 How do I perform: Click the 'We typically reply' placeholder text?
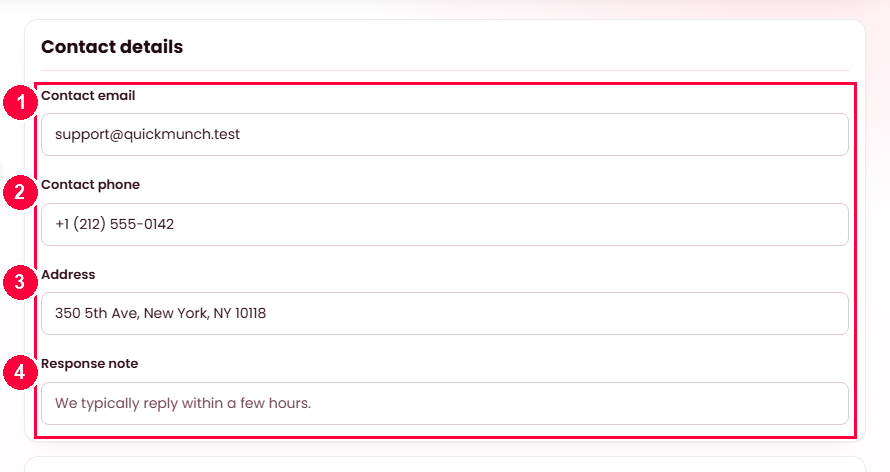point(183,403)
